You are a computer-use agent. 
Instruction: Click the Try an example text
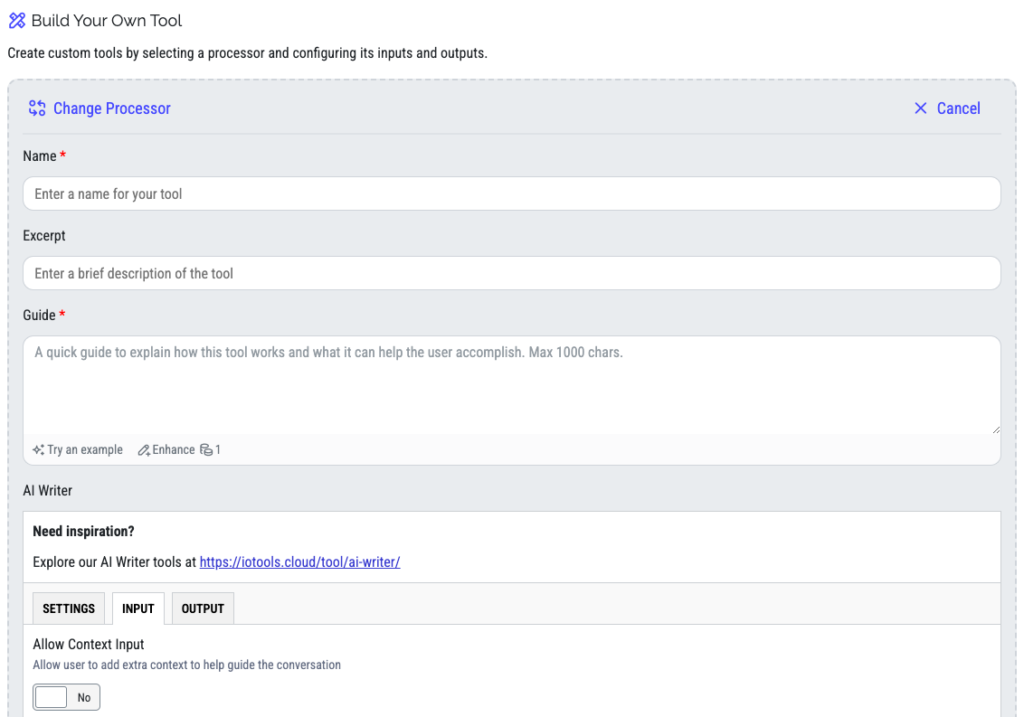[85, 450]
